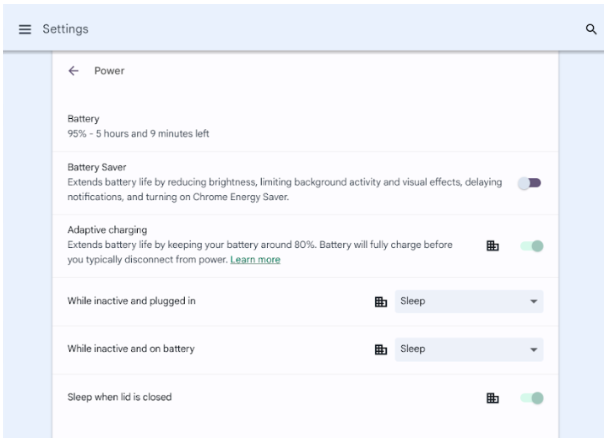The width and height of the screenshot is (604, 442).
Task: Click the While inactive and plugged in label
Action: click(131, 300)
